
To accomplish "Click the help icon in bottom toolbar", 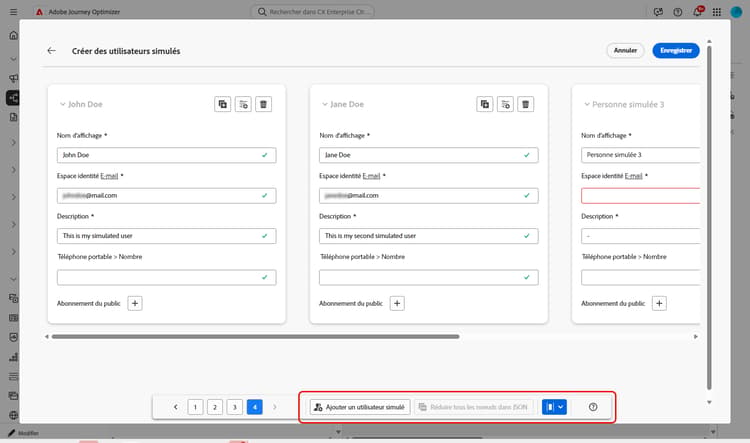I will point(593,407).
